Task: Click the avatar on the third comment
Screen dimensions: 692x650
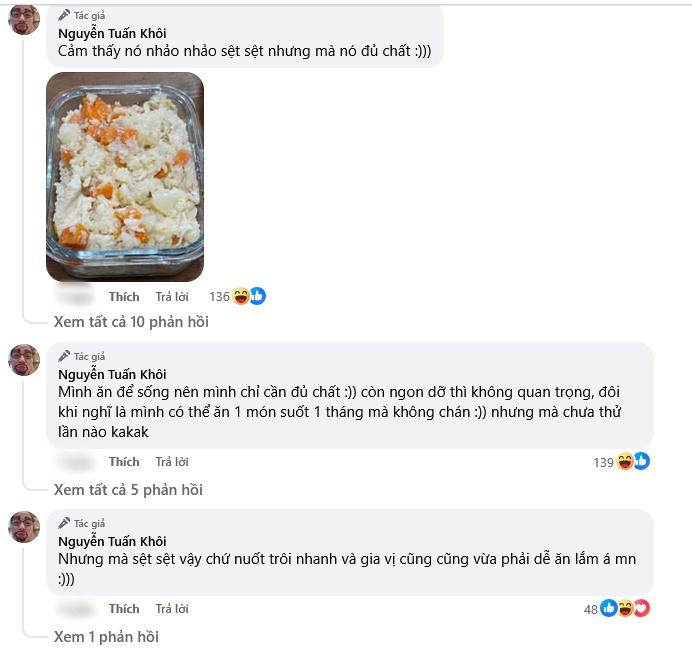Action: coord(24,527)
